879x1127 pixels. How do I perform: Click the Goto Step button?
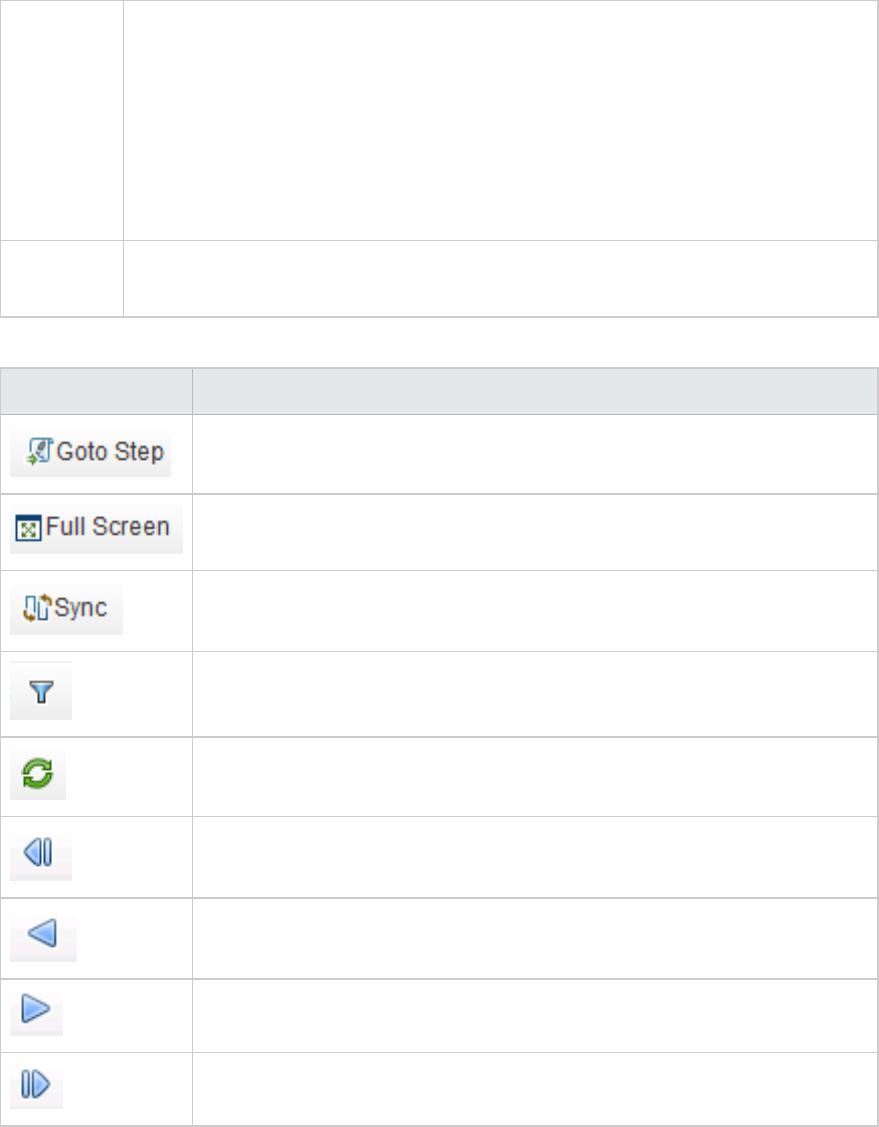[x=91, y=451]
